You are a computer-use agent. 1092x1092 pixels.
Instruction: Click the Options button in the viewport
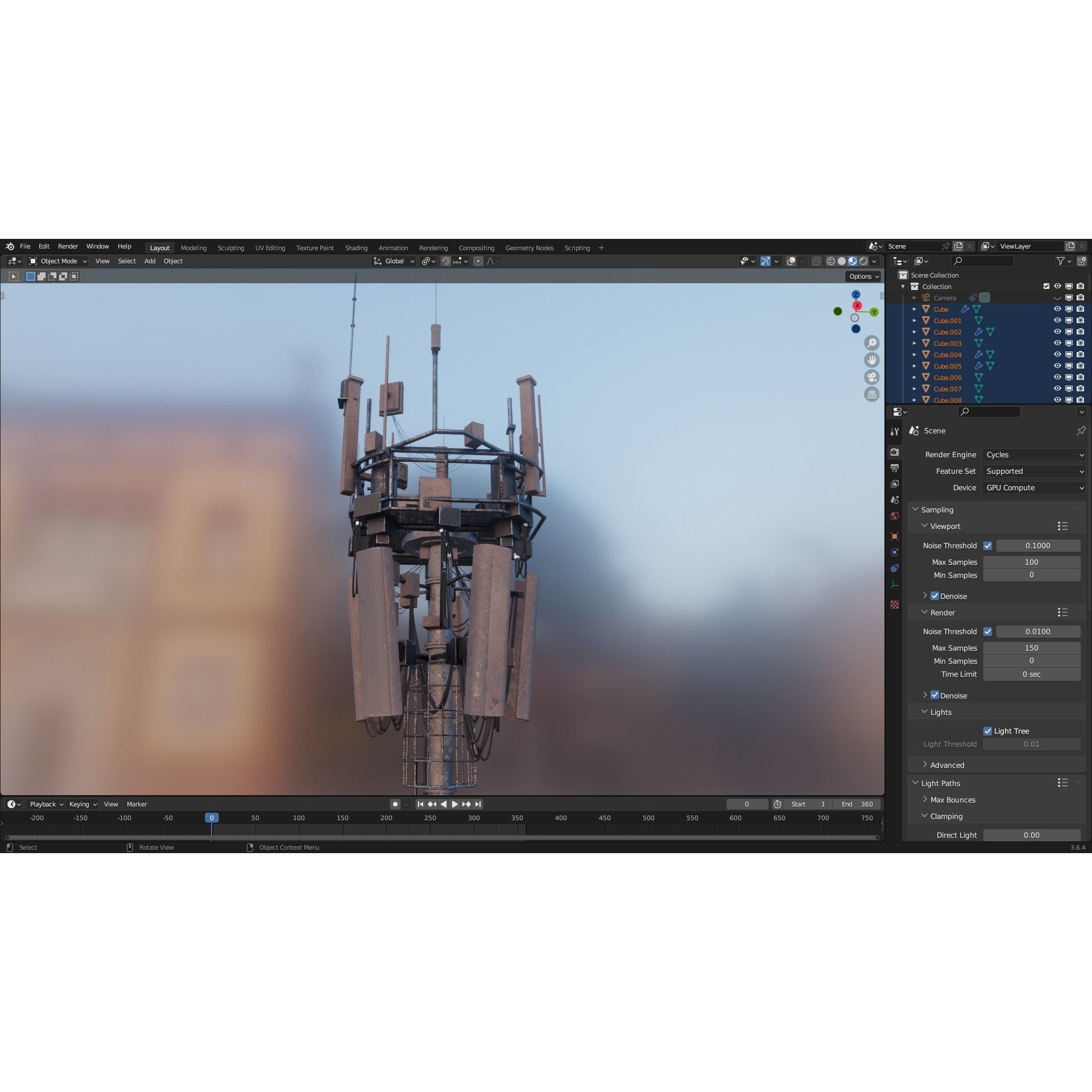coord(862,276)
